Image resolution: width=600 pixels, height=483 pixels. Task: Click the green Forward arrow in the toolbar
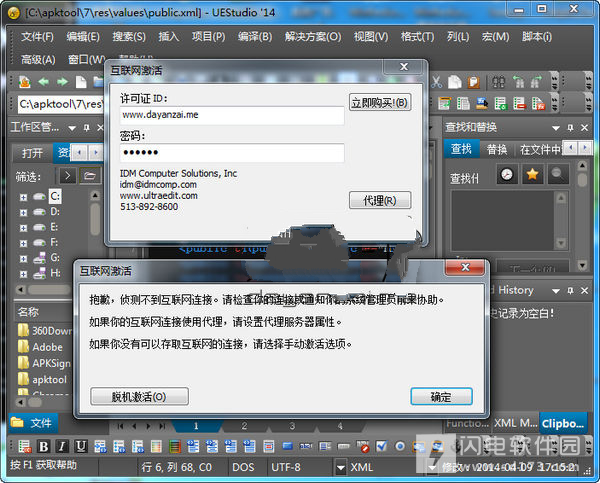62,82
